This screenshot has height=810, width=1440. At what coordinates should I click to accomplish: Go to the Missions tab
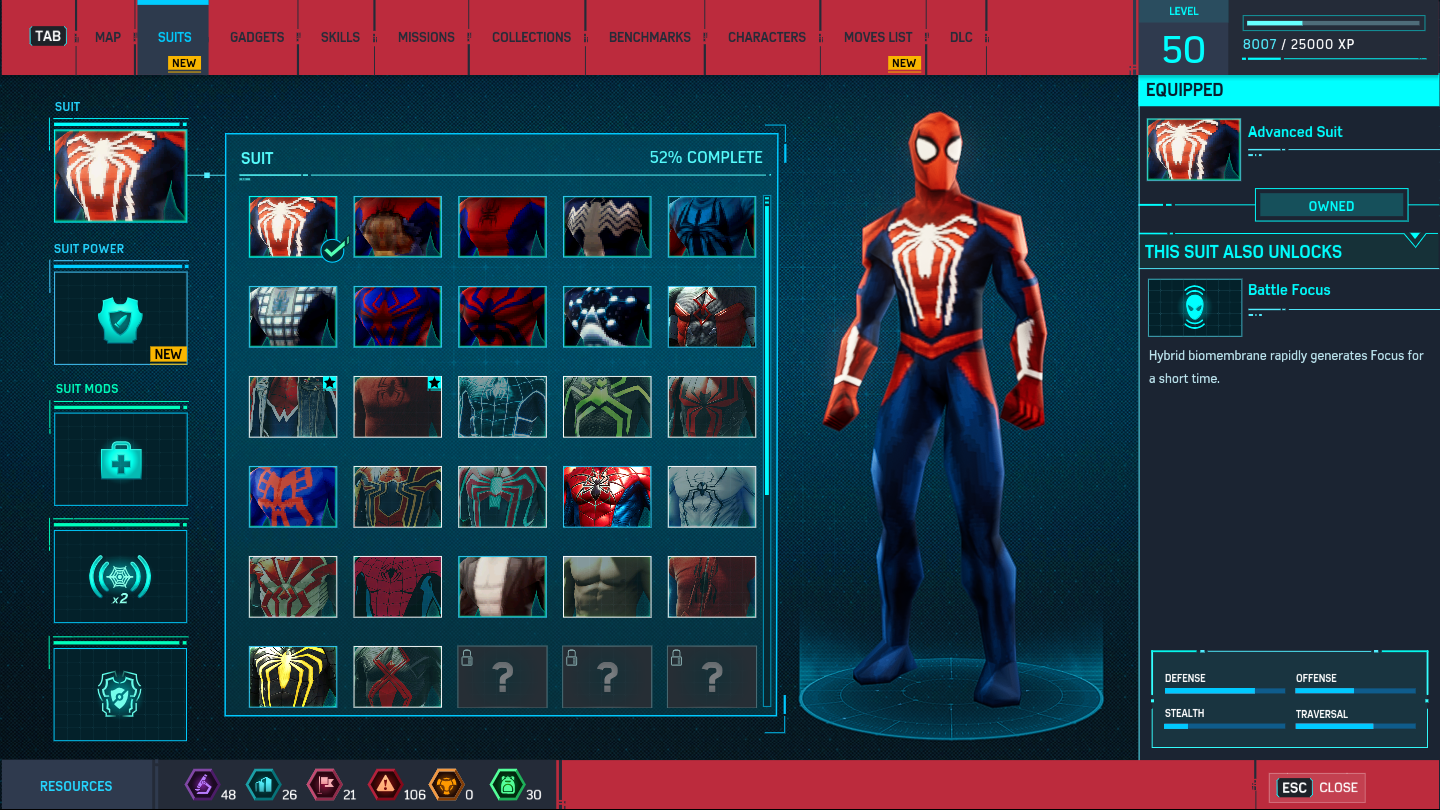point(426,37)
